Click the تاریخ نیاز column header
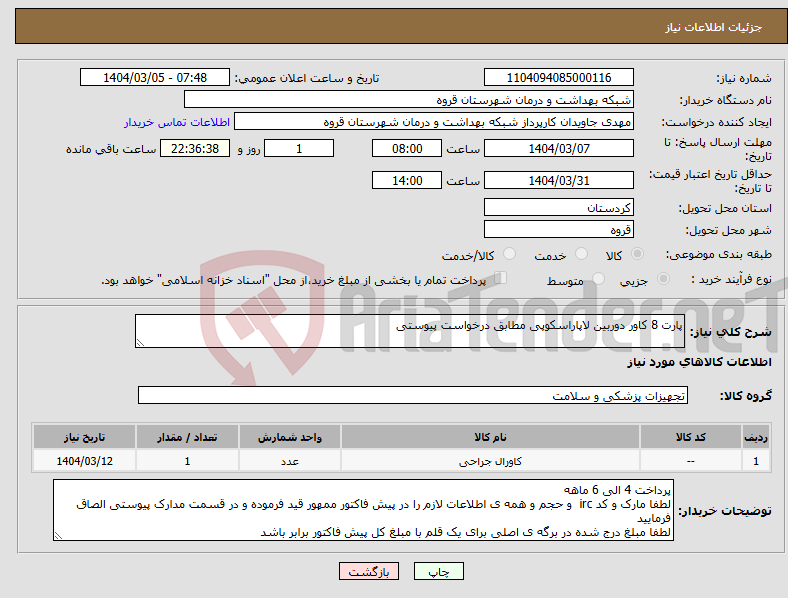The image size is (788, 598). tap(84, 437)
